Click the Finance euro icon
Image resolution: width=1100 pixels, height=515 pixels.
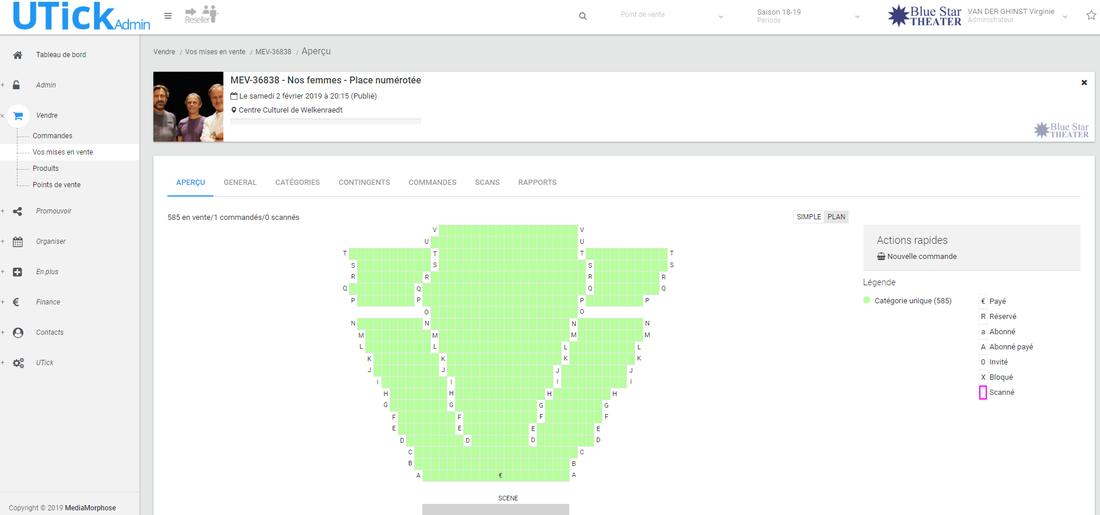[18, 302]
